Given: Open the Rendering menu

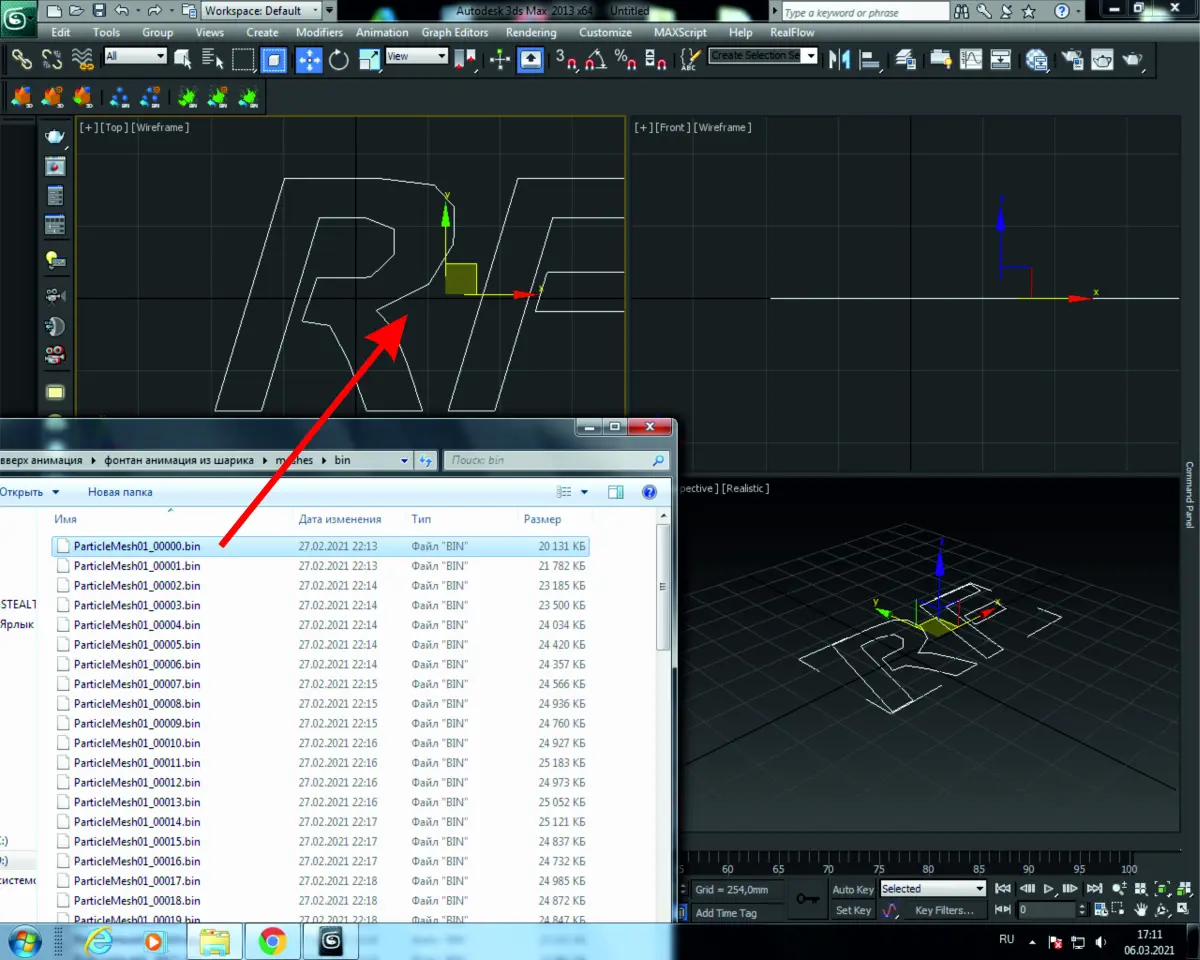Looking at the screenshot, I should point(531,32).
